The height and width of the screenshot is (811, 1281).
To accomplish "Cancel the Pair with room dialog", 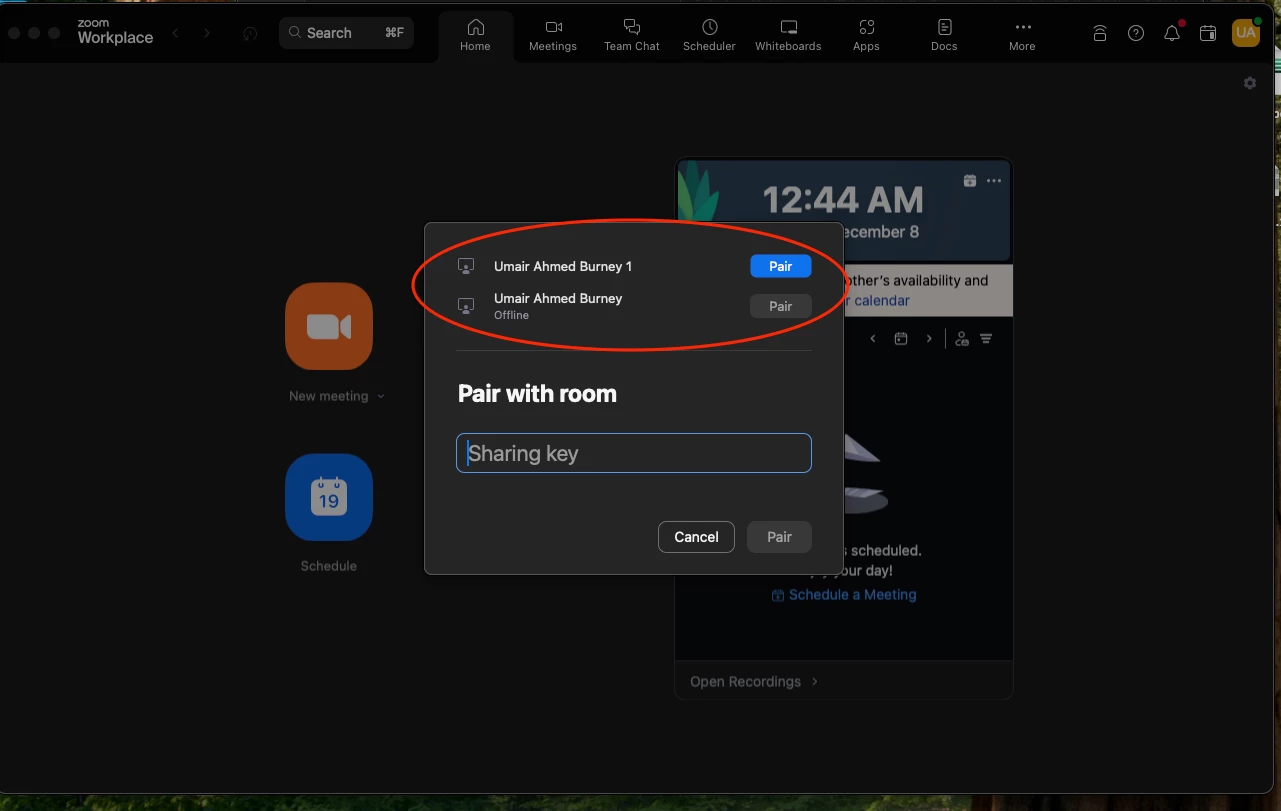I will click(x=696, y=537).
